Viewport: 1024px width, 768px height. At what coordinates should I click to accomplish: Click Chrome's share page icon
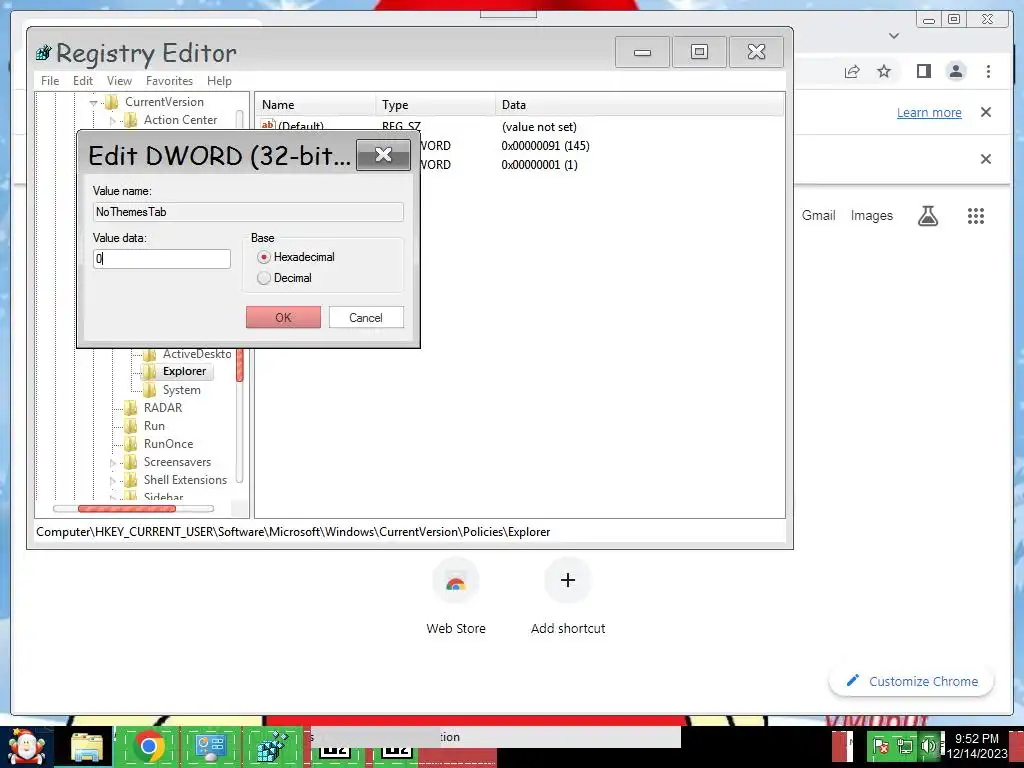[x=852, y=71]
